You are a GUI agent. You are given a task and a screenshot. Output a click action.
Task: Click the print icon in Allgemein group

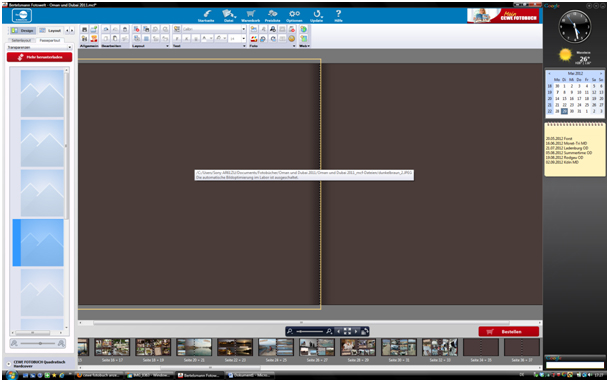point(84,30)
